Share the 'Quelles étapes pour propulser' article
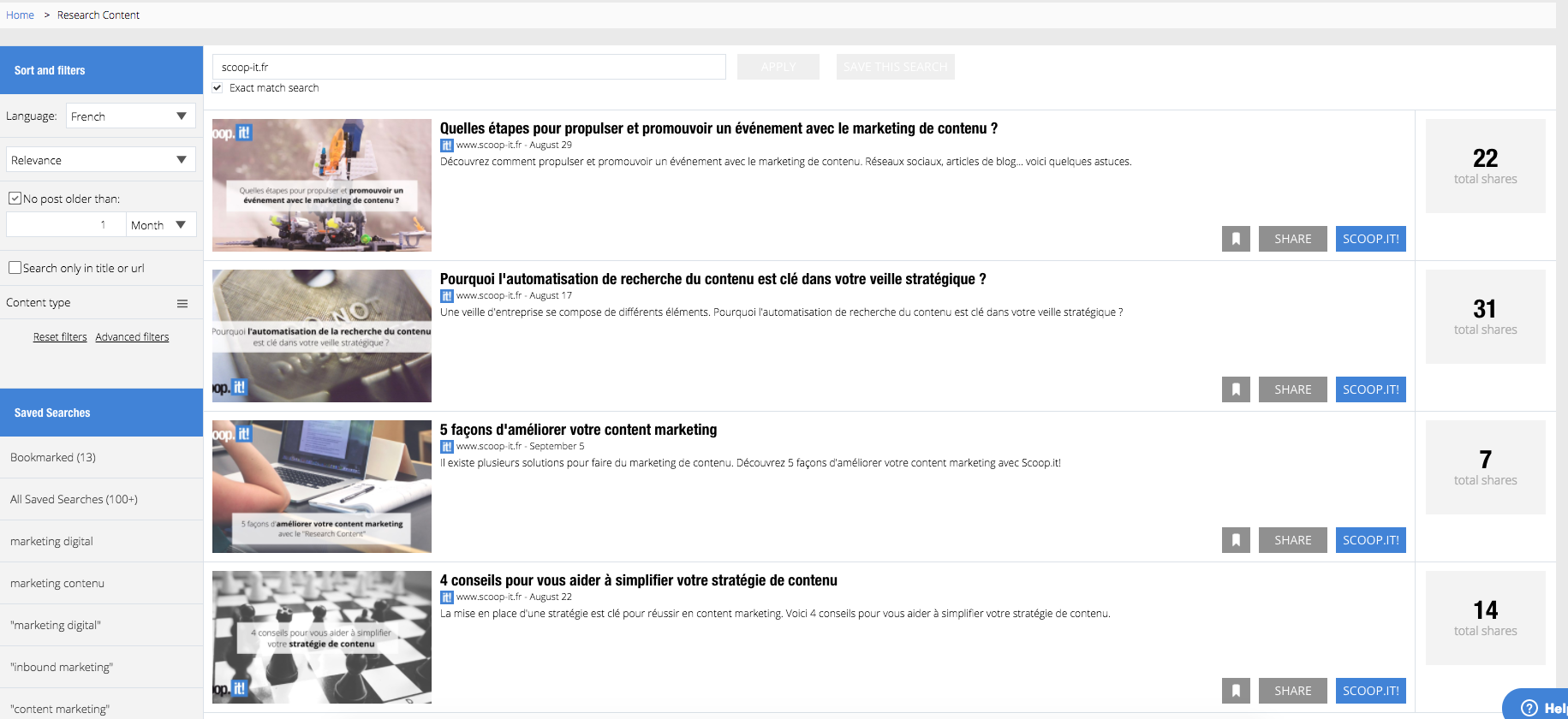This screenshot has width=1568, height=719. click(x=1292, y=239)
